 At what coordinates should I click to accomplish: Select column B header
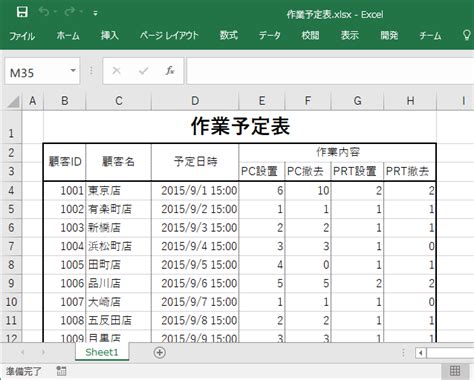pyautogui.click(x=65, y=101)
